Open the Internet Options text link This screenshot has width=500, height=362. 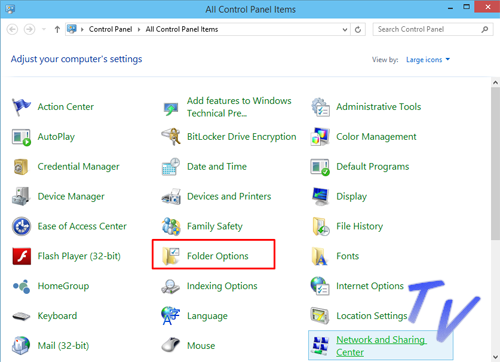(x=370, y=286)
